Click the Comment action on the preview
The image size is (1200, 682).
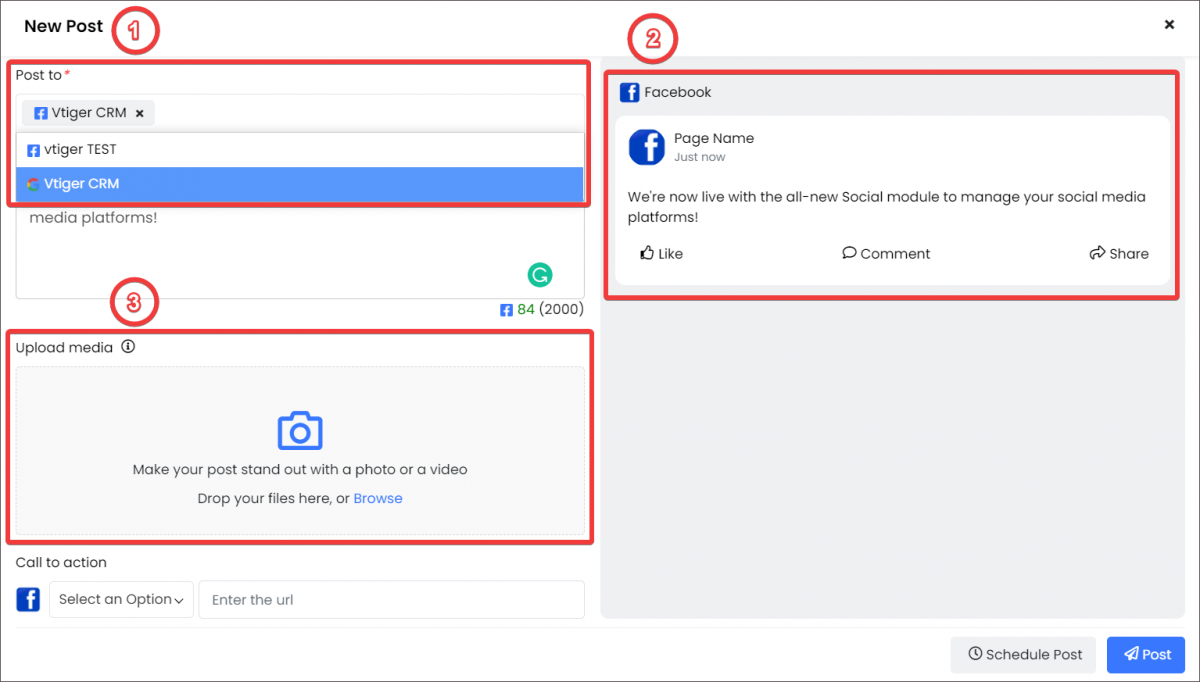(x=885, y=253)
